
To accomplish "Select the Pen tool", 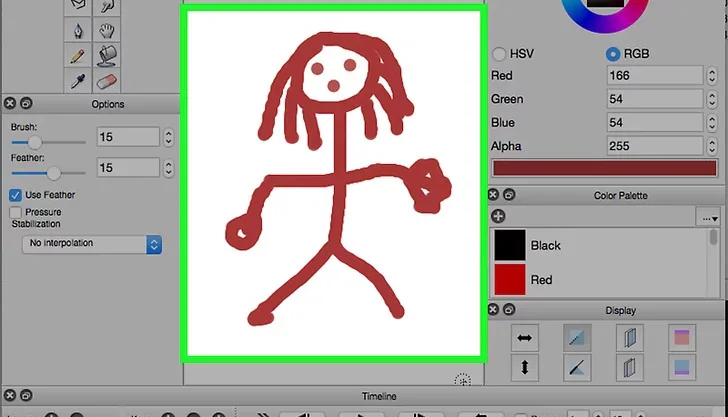I will coord(78,31).
